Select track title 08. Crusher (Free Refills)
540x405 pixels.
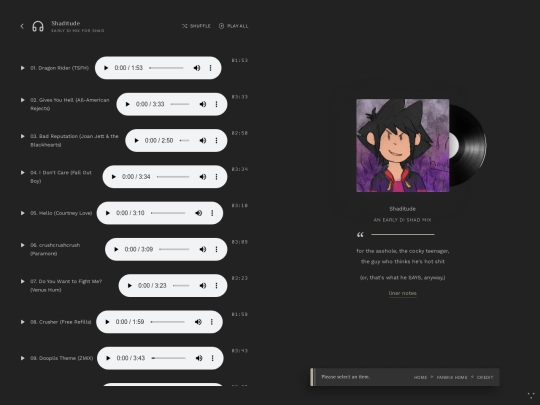point(61,322)
